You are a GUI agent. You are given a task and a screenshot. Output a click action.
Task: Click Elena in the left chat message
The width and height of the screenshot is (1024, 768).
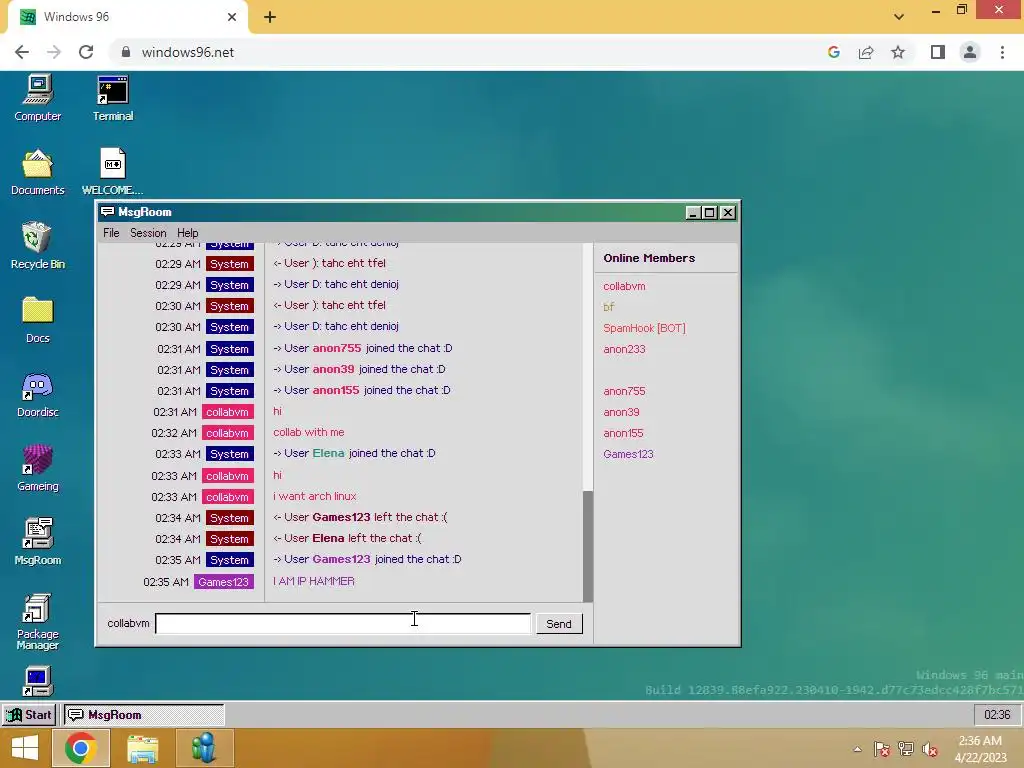point(328,538)
